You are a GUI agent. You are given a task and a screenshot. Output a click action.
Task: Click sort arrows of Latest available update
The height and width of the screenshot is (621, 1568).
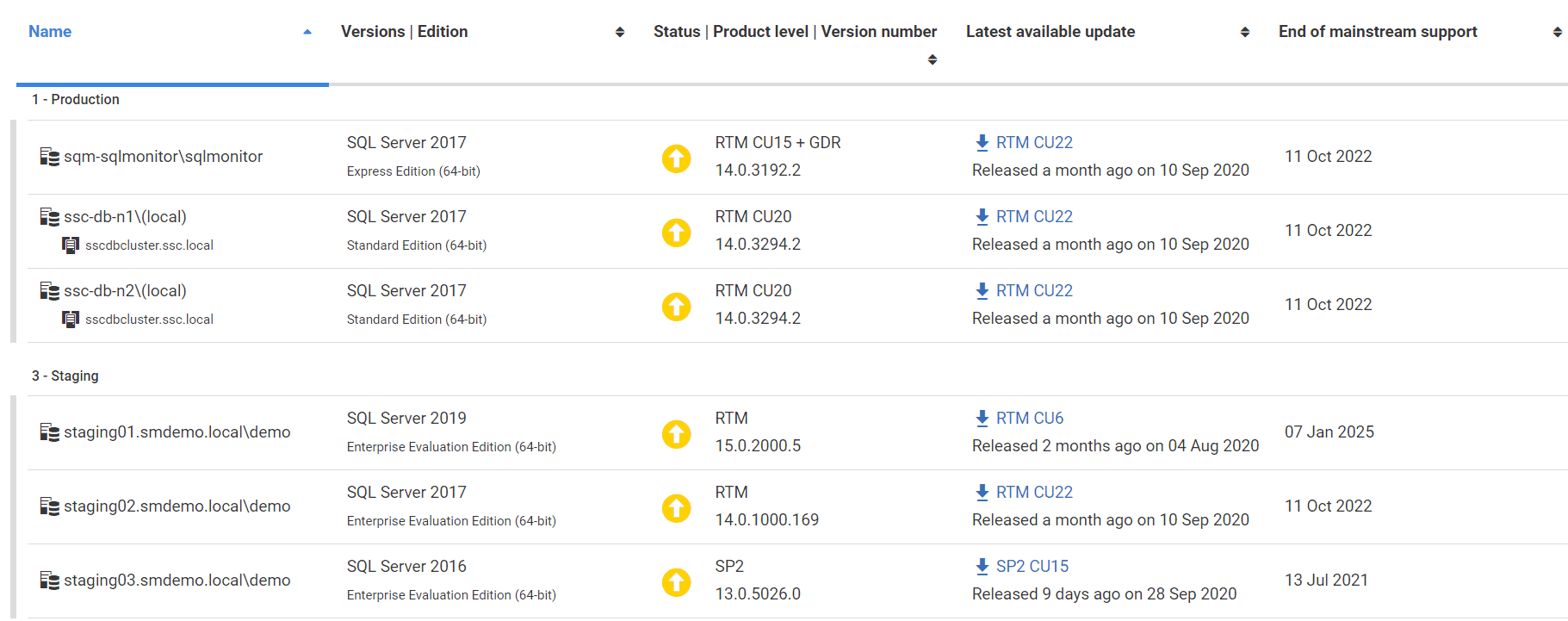tap(1245, 32)
